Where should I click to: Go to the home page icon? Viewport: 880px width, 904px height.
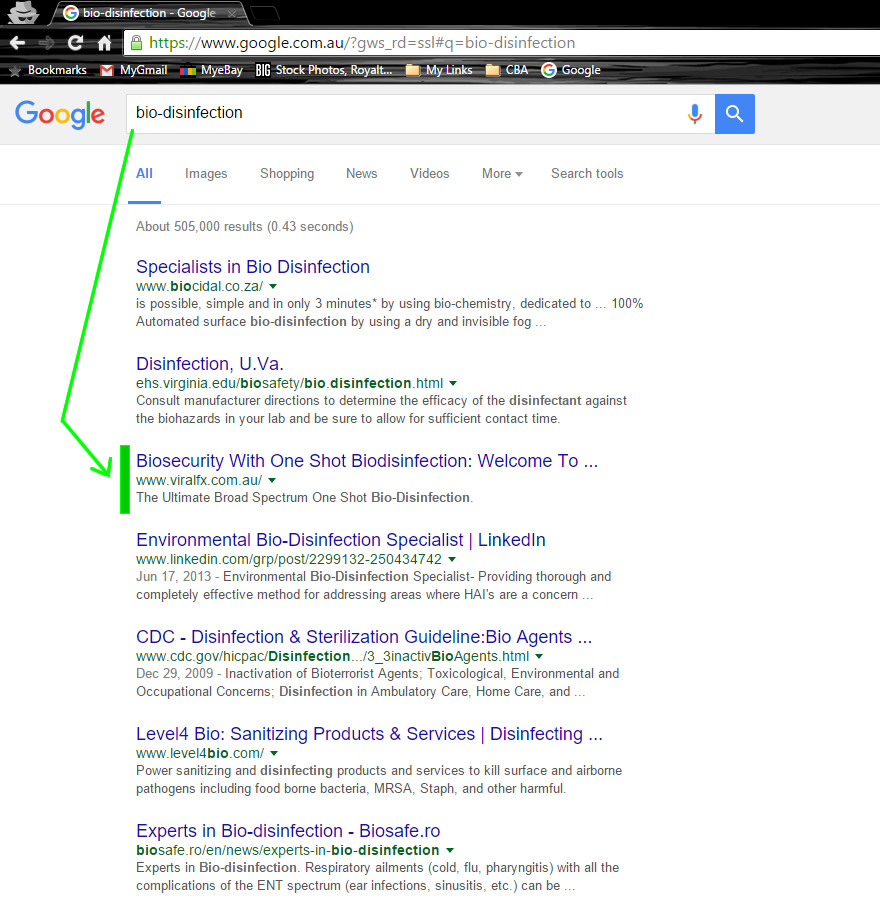click(x=104, y=43)
